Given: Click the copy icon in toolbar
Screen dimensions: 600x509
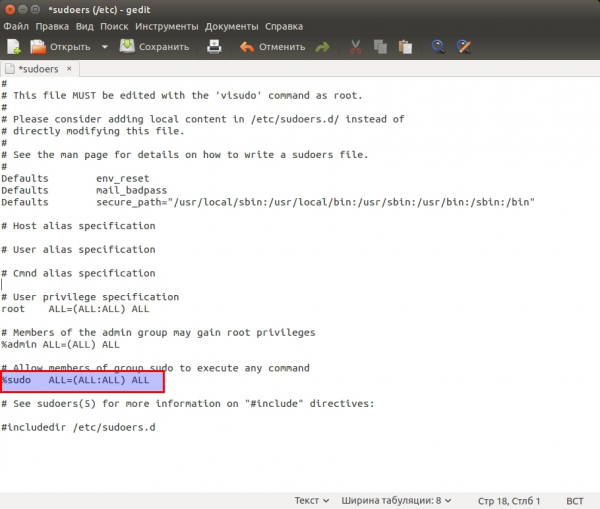Looking at the screenshot, I should (x=380, y=46).
